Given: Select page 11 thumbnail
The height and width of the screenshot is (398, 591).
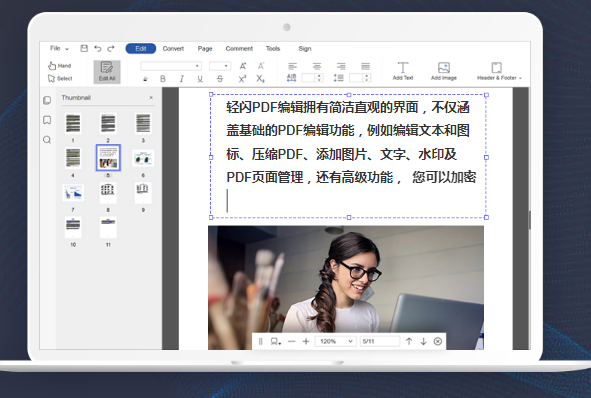Looking at the screenshot, I should [108, 227].
